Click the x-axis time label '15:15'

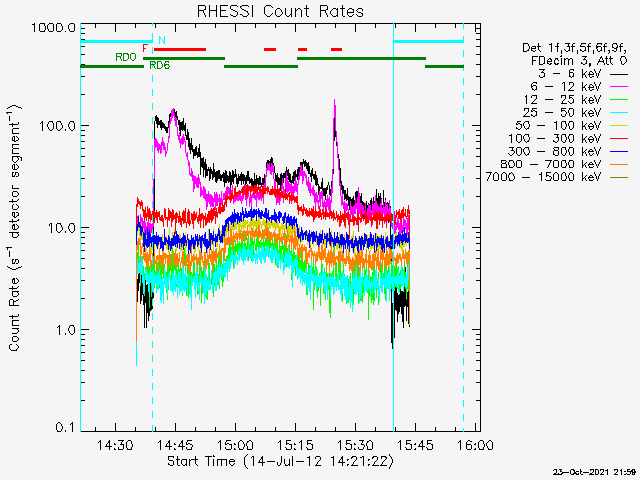(296, 445)
